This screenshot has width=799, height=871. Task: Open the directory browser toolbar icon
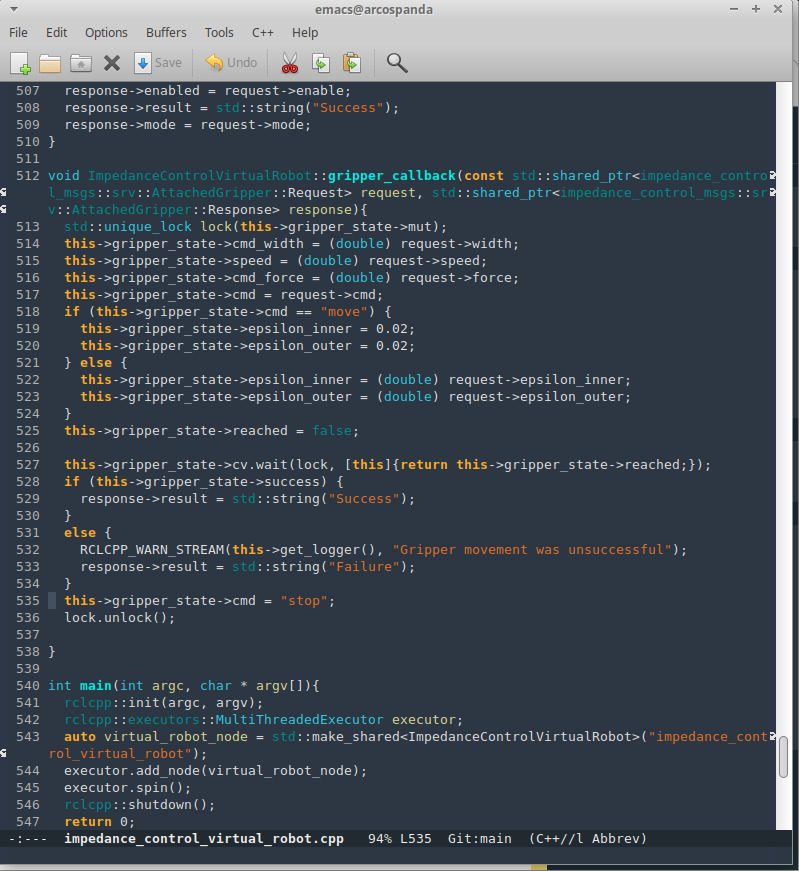click(x=81, y=63)
